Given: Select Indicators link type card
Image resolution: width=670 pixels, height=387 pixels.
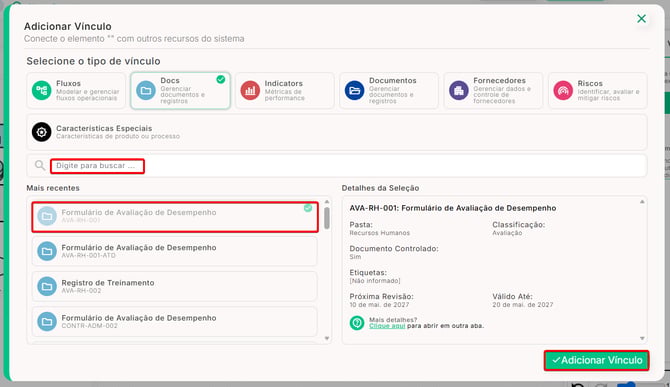Looking at the screenshot, I should click(285, 91).
